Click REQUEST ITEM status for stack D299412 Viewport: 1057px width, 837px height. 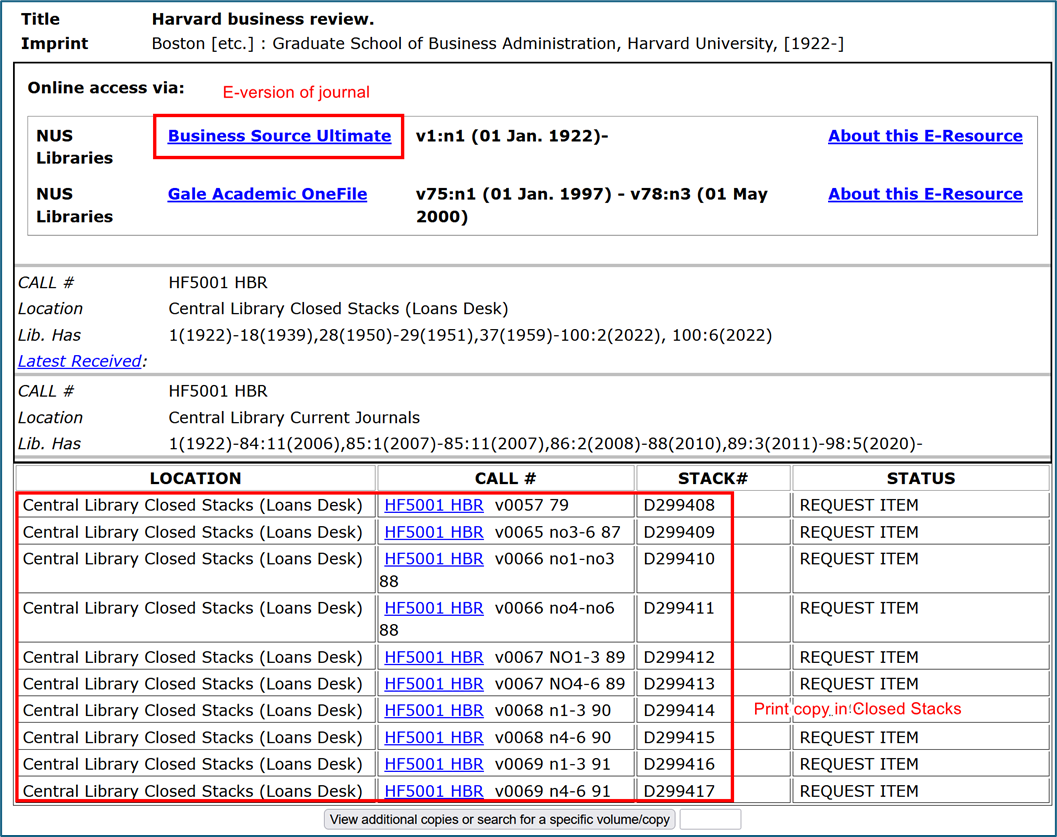[x=859, y=657]
